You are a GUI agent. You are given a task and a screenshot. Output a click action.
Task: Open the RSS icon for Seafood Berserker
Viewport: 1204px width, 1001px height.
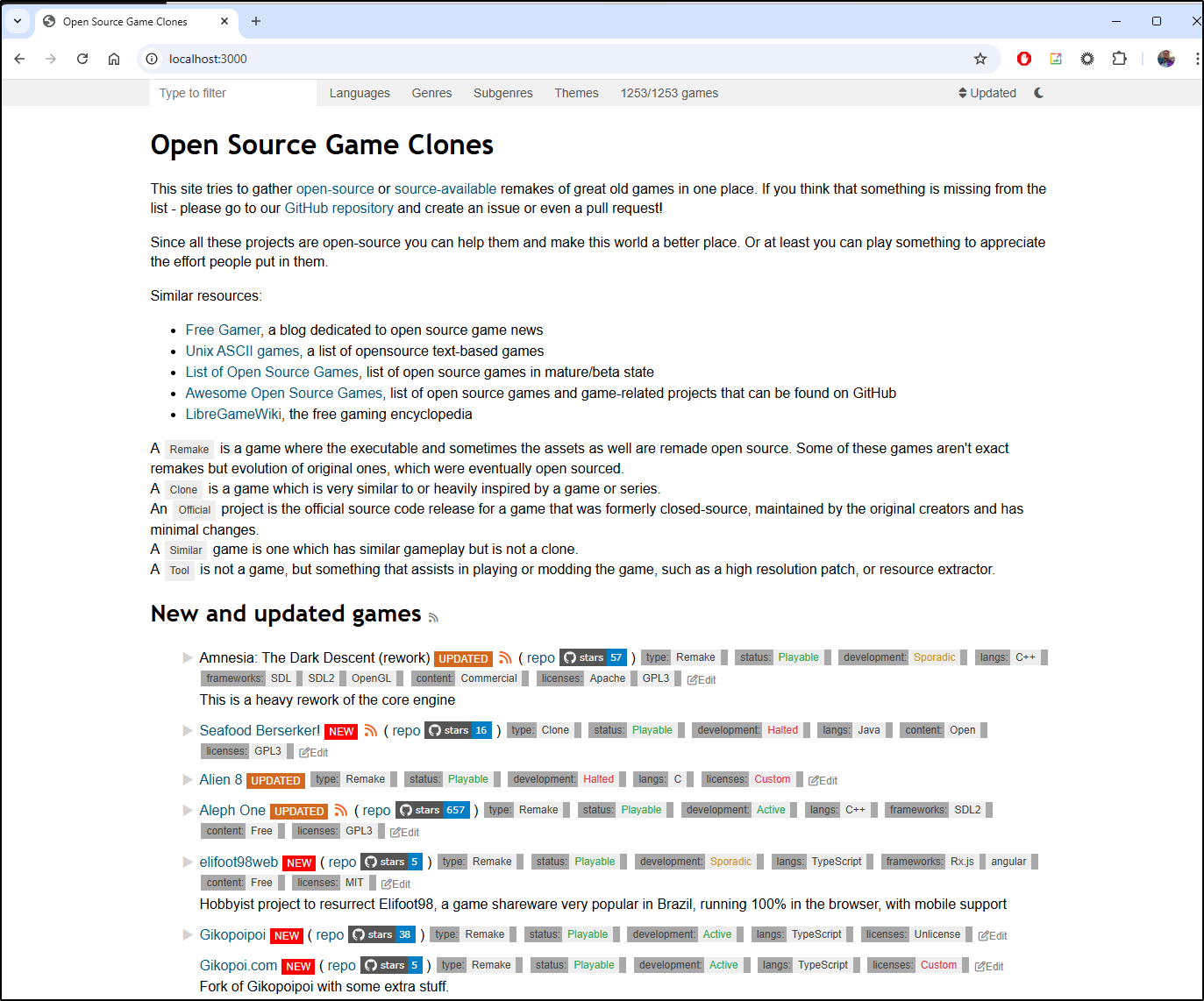[371, 730]
